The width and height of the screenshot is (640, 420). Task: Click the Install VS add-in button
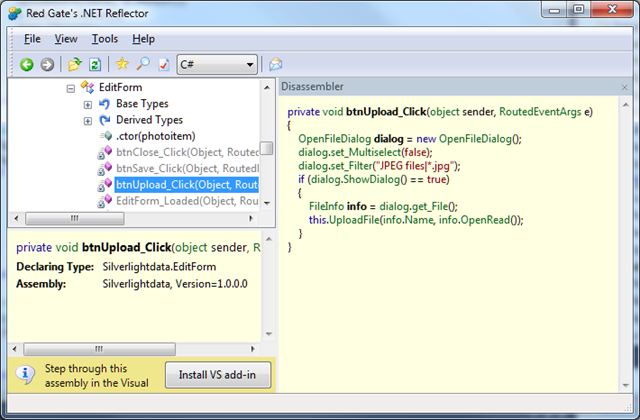click(x=218, y=375)
